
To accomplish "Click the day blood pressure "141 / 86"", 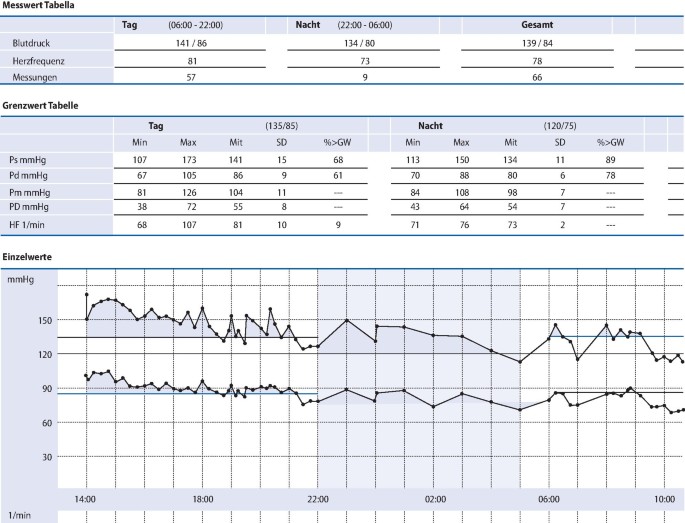I will click(x=191, y=43).
